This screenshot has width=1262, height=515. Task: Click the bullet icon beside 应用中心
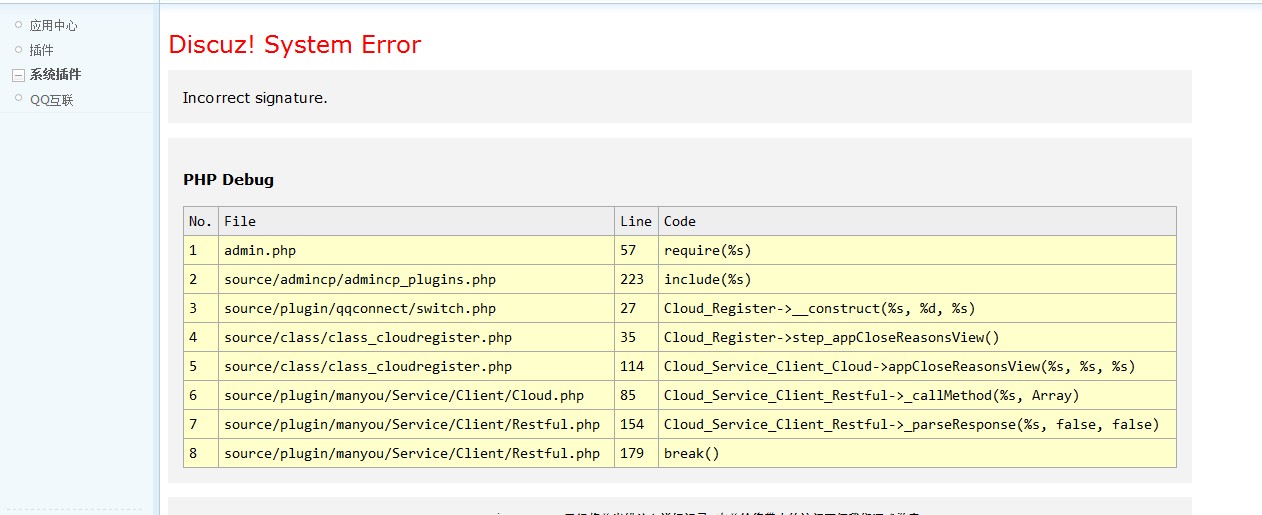pyautogui.click(x=18, y=24)
